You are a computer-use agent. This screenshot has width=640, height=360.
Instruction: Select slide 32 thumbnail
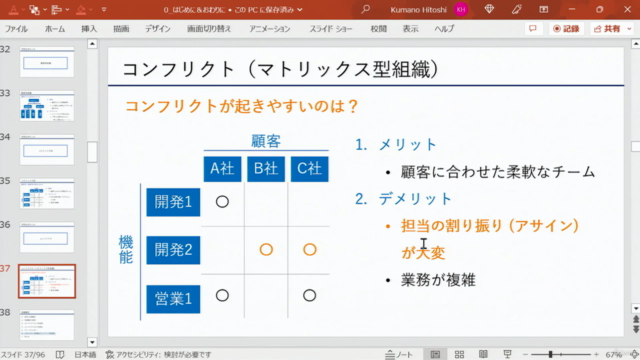[47, 62]
